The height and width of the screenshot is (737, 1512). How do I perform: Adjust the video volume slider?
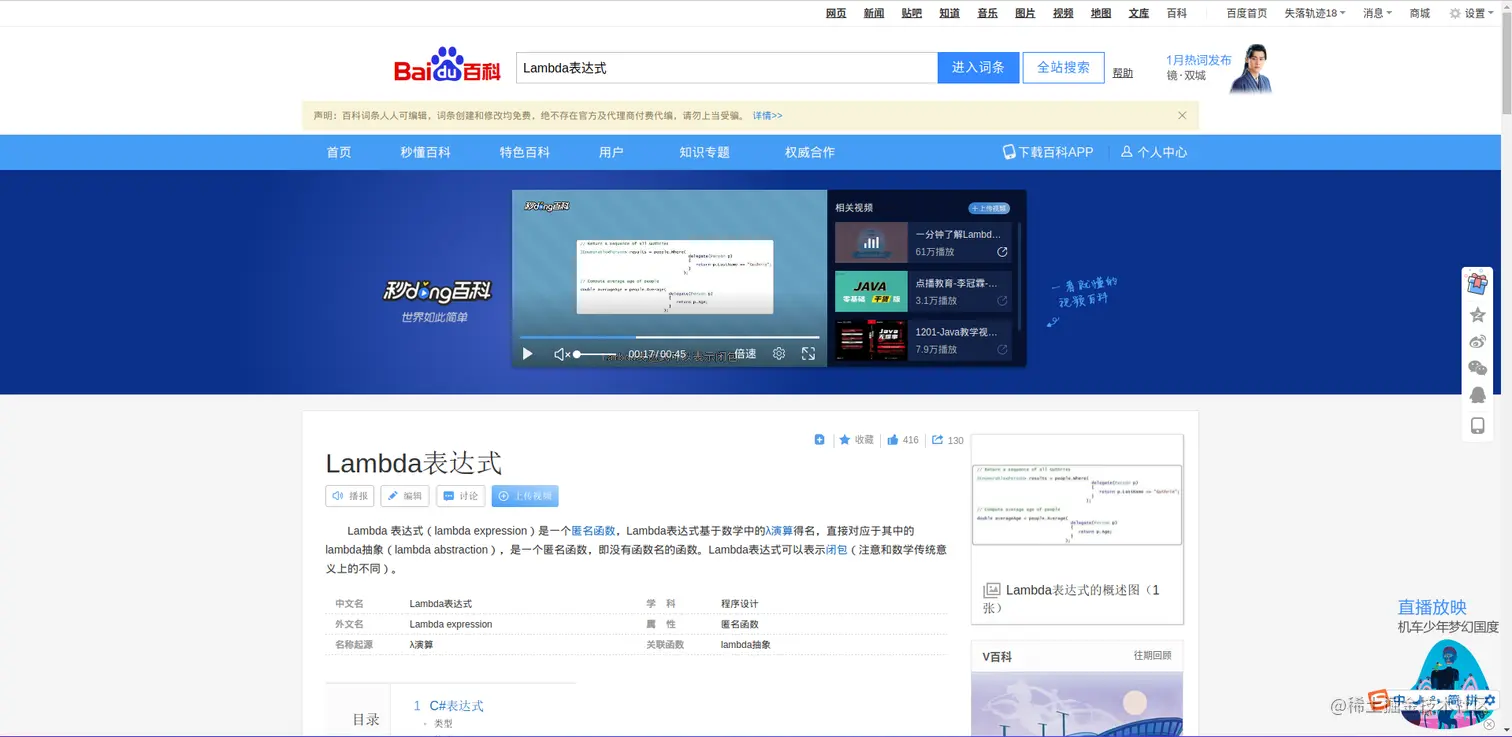595,354
